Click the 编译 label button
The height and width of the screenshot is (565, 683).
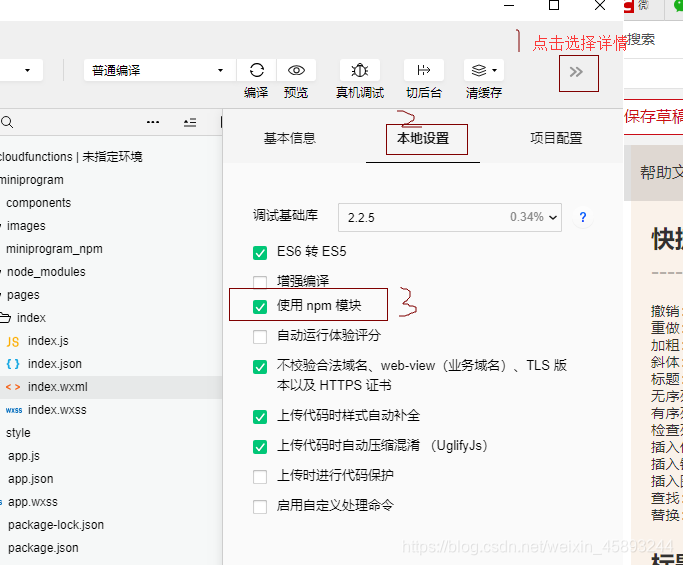[x=256, y=92]
